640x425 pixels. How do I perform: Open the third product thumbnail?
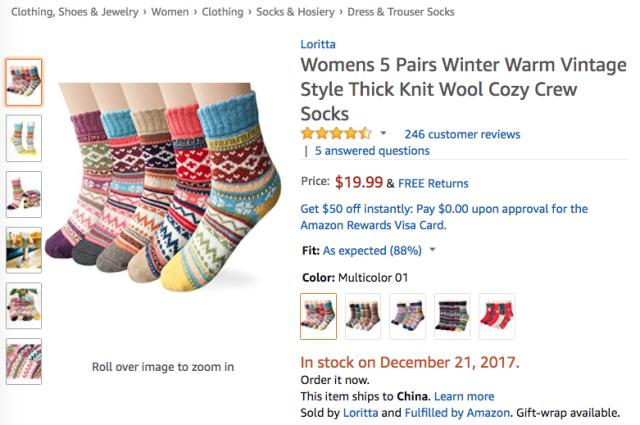(23, 194)
